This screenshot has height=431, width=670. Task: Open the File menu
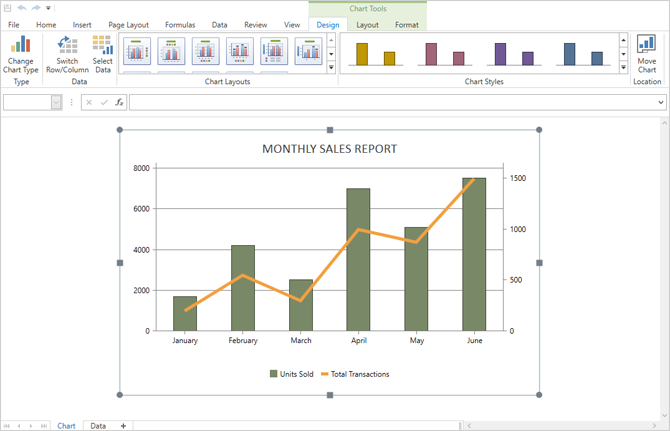click(x=14, y=24)
